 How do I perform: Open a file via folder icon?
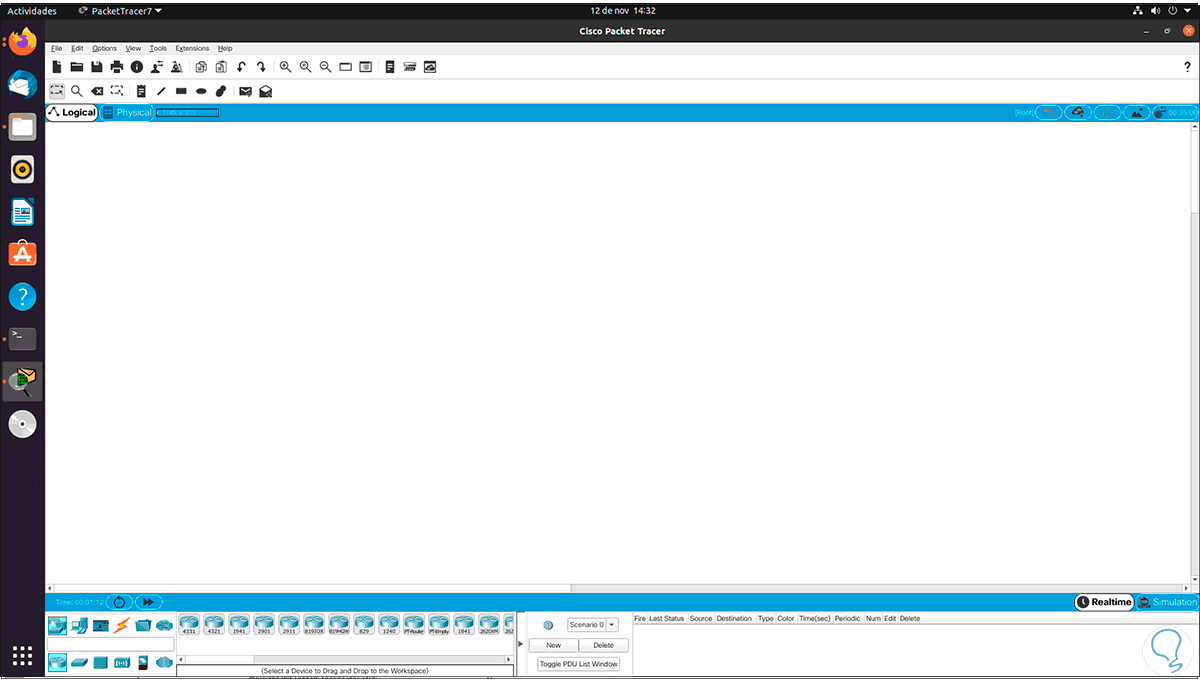tap(77, 67)
